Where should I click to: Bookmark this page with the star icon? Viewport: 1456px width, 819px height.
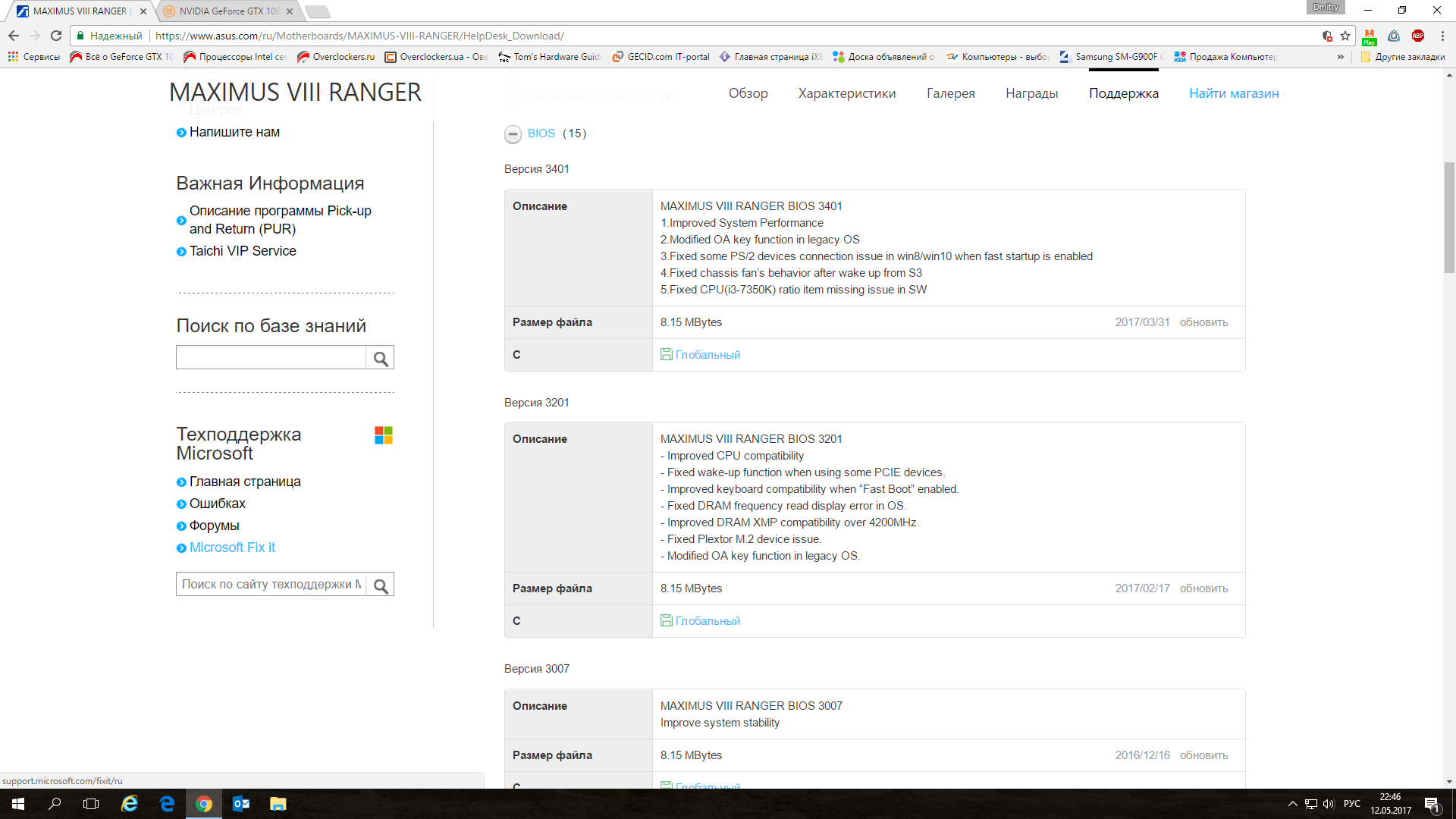(1345, 36)
